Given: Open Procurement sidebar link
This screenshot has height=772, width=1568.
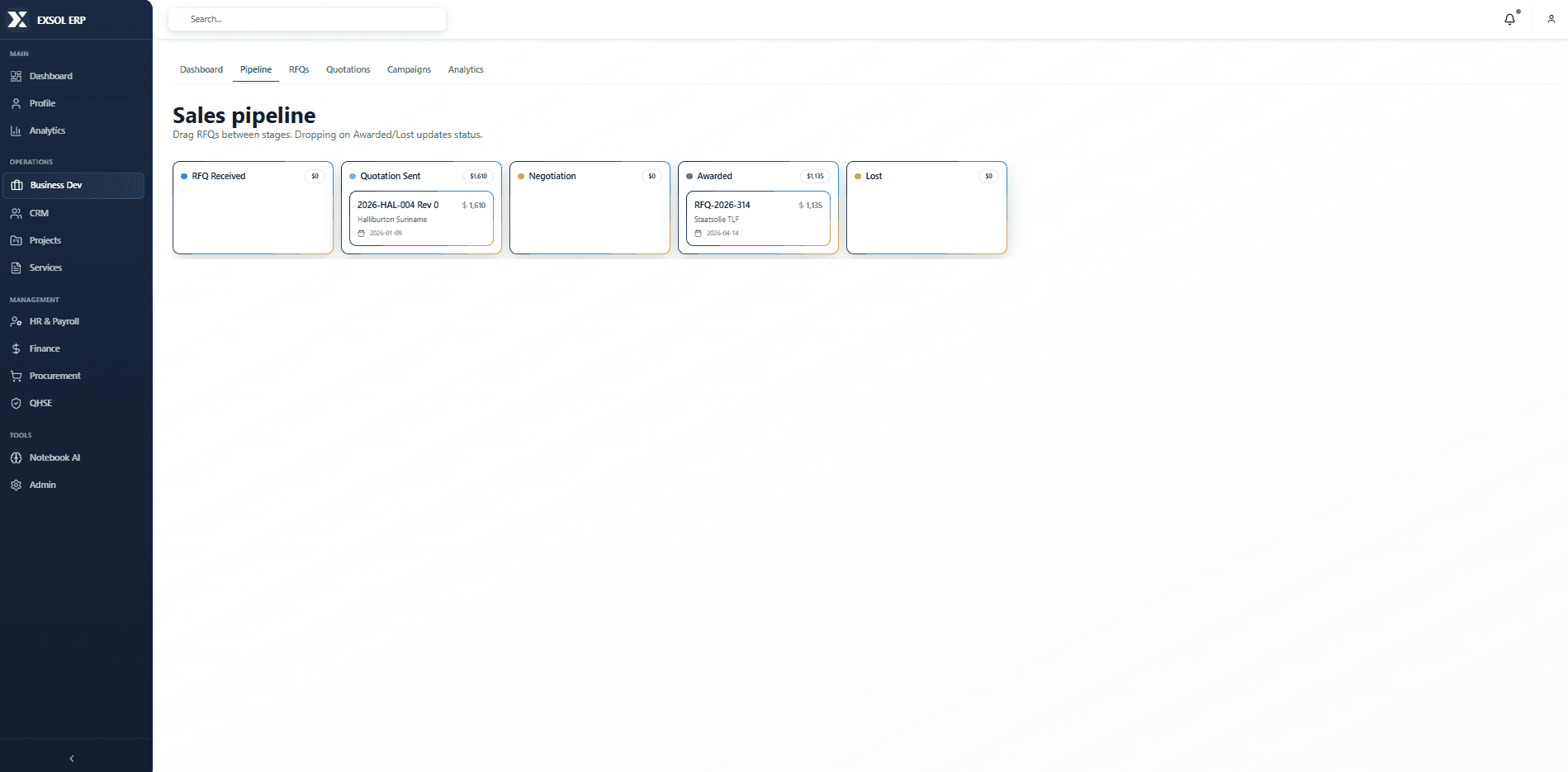Looking at the screenshot, I should click(x=73, y=376).
